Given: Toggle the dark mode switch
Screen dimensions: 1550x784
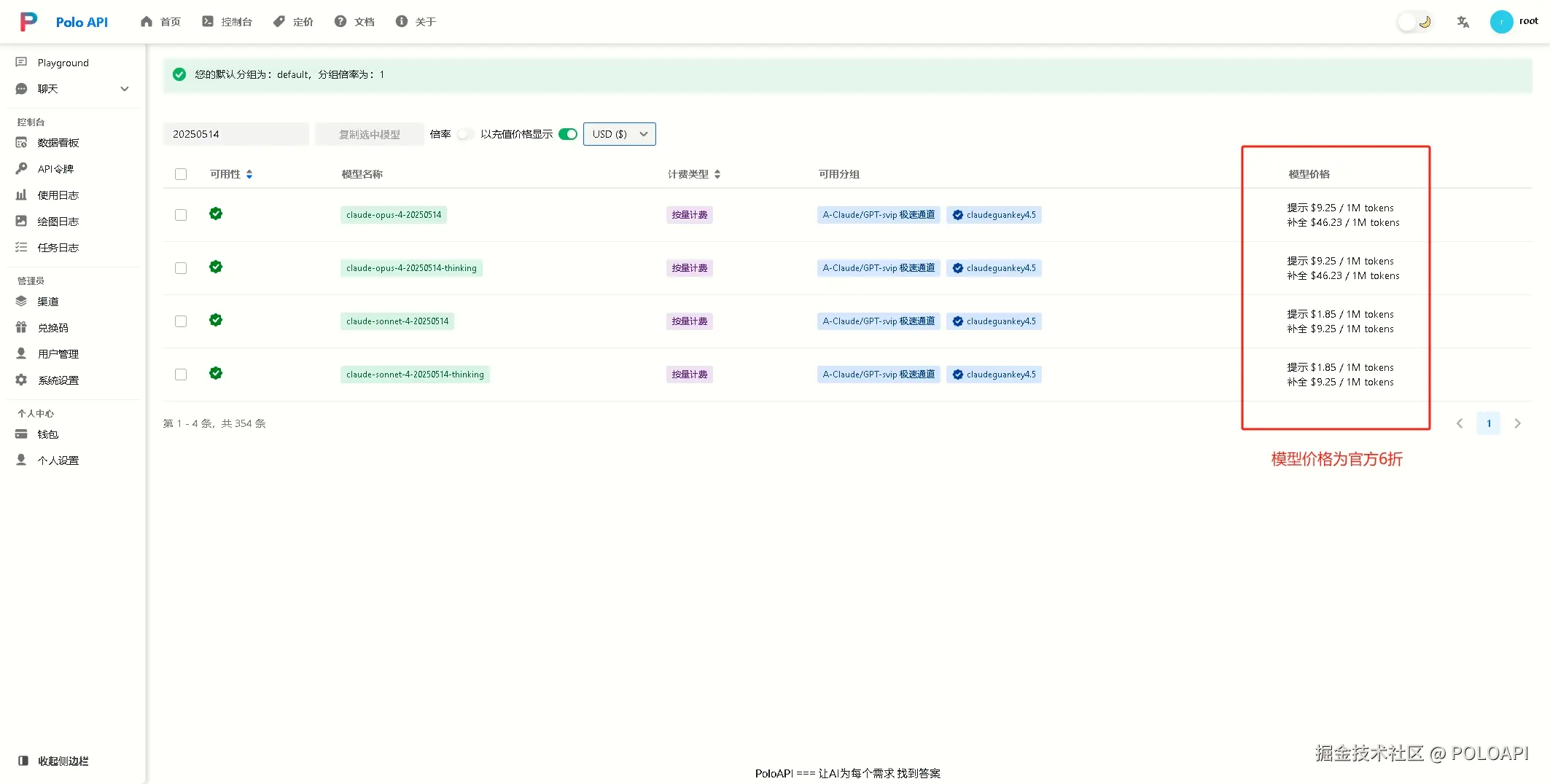Looking at the screenshot, I should [1415, 22].
